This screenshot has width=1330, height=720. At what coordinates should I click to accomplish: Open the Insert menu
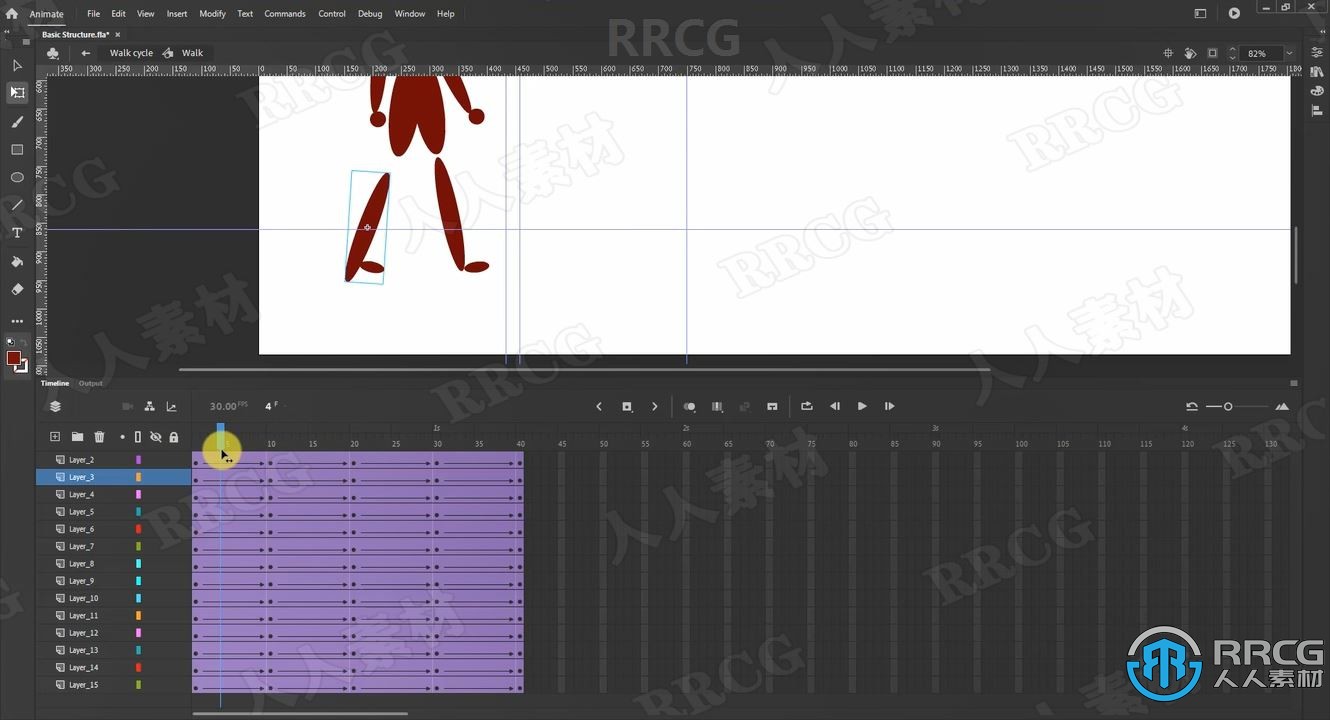click(x=177, y=13)
